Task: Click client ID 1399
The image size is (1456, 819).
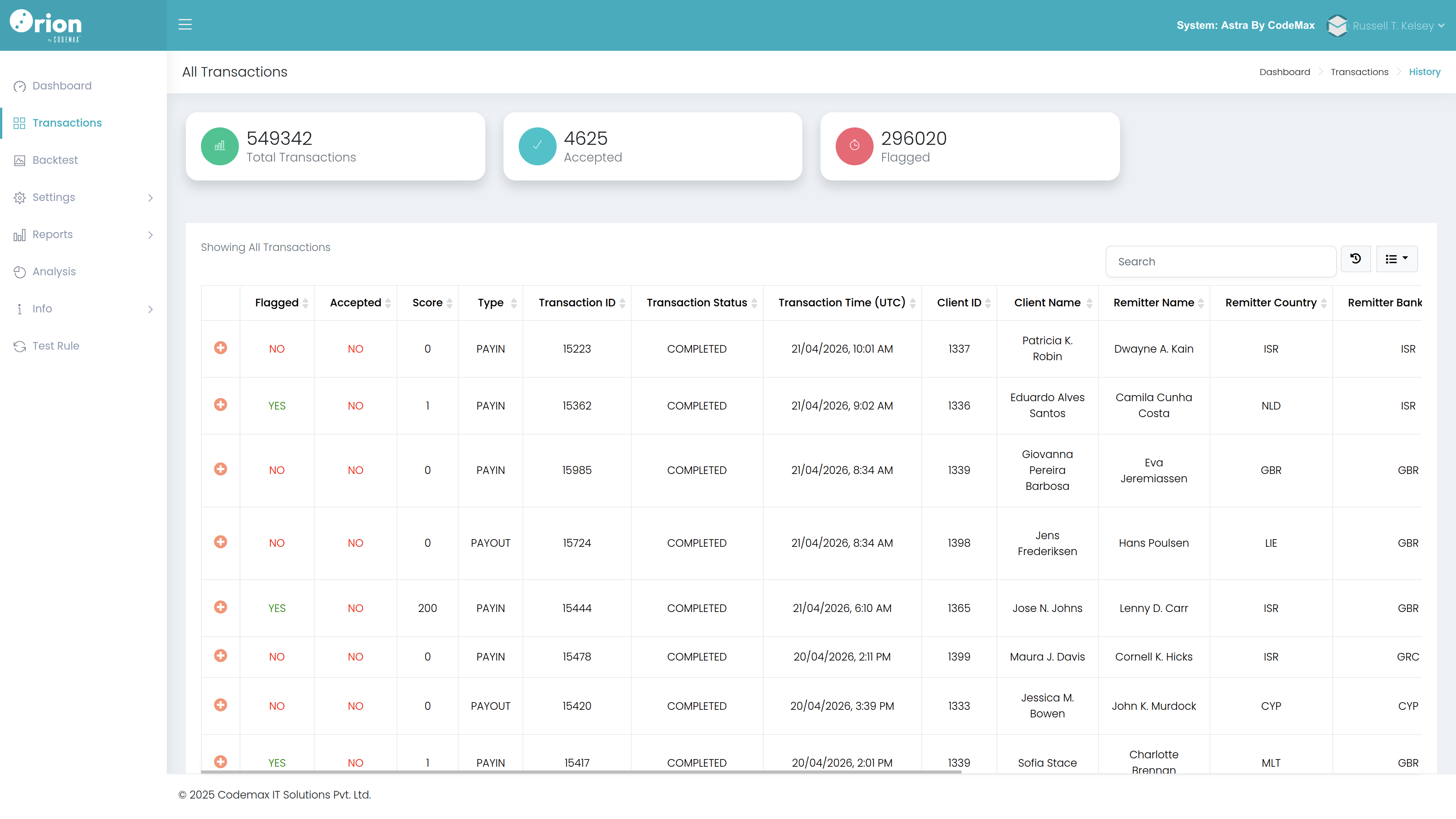Action: [x=959, y=657]
